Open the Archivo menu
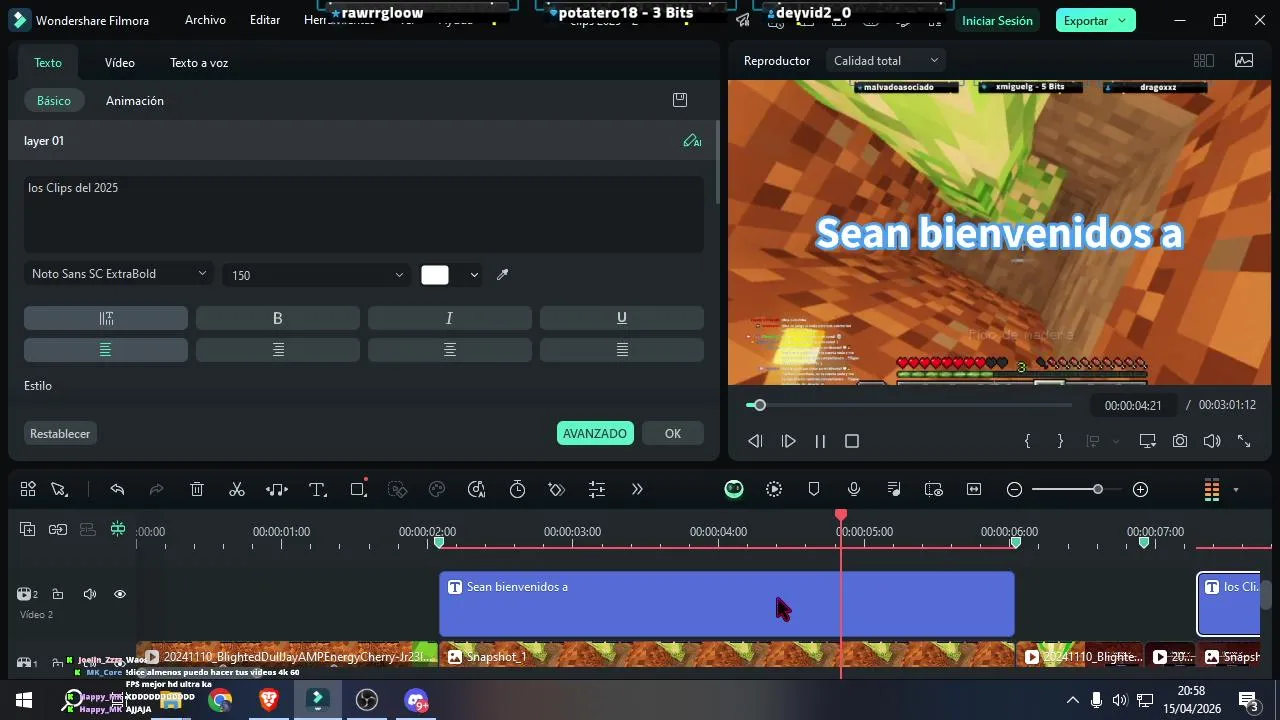 [205, 20]
